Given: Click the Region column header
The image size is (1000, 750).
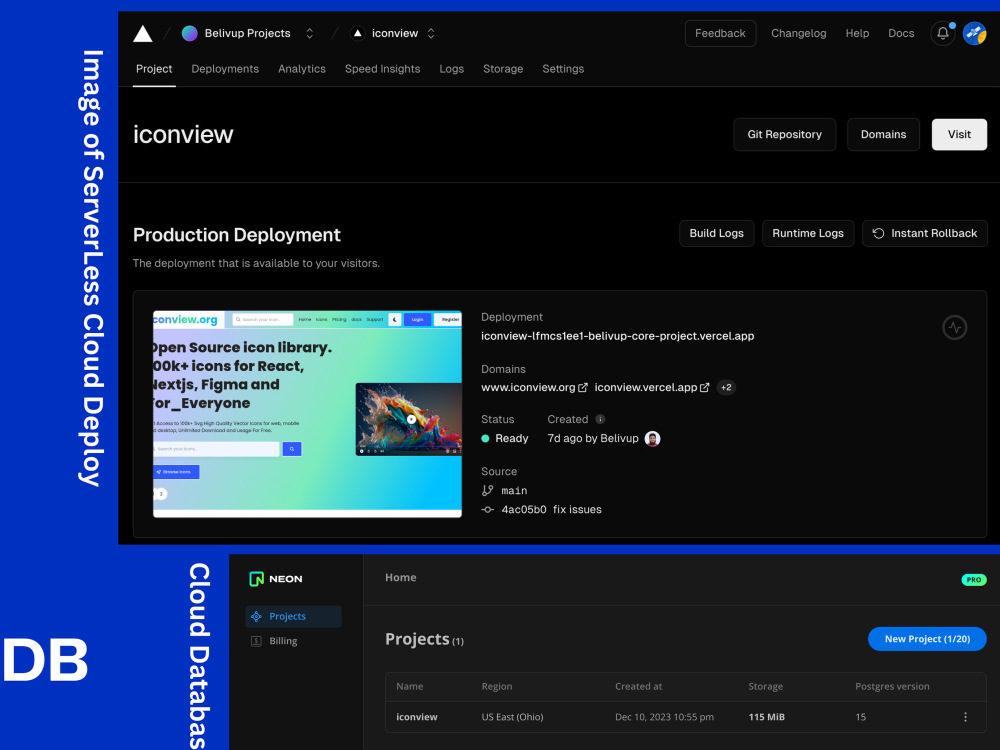Looking at the screenshot, I should click(497, 686).
